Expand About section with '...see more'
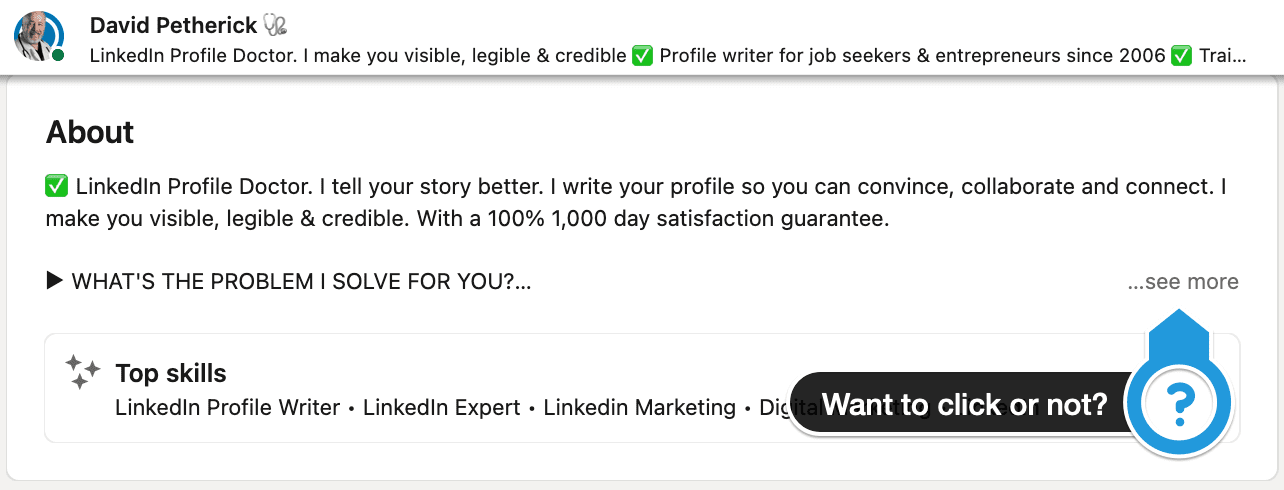The width and height of the screenshot is (1284, 490). pos(1183,282)
